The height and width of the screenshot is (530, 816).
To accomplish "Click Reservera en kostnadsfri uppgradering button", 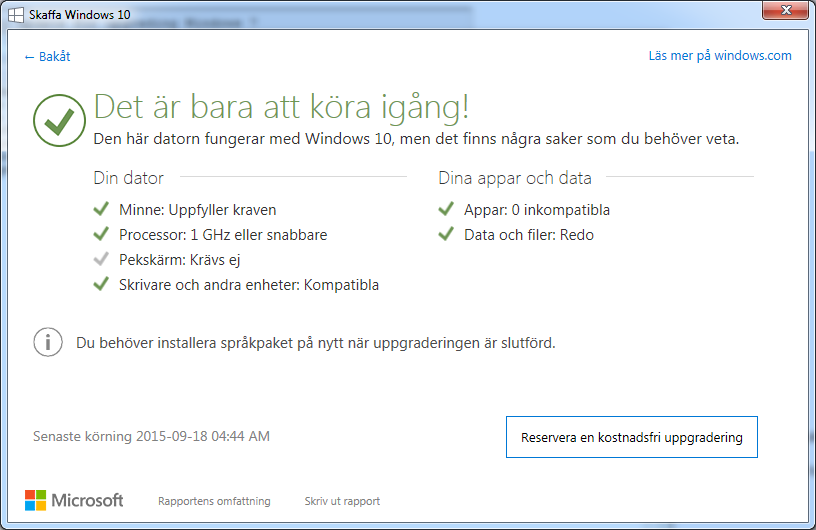I will point(632,437).
